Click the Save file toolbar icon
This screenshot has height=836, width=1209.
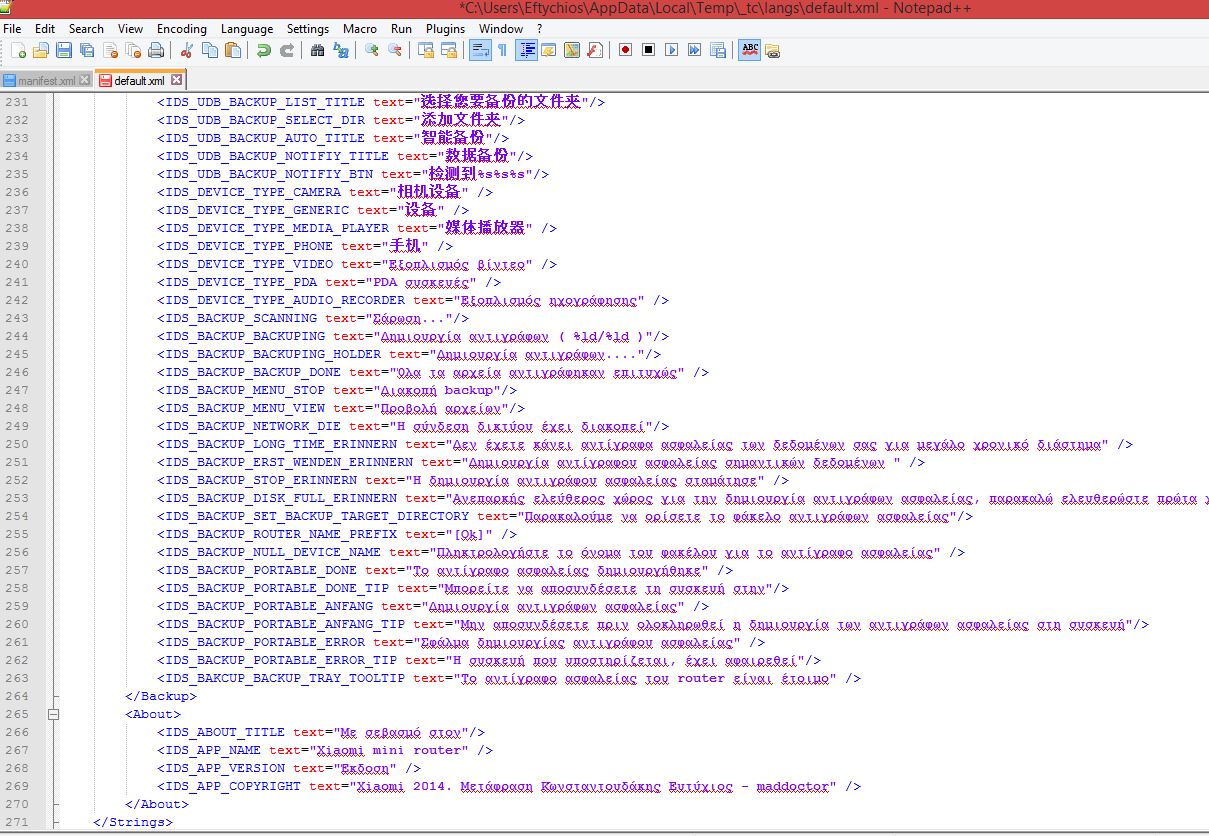63,50
